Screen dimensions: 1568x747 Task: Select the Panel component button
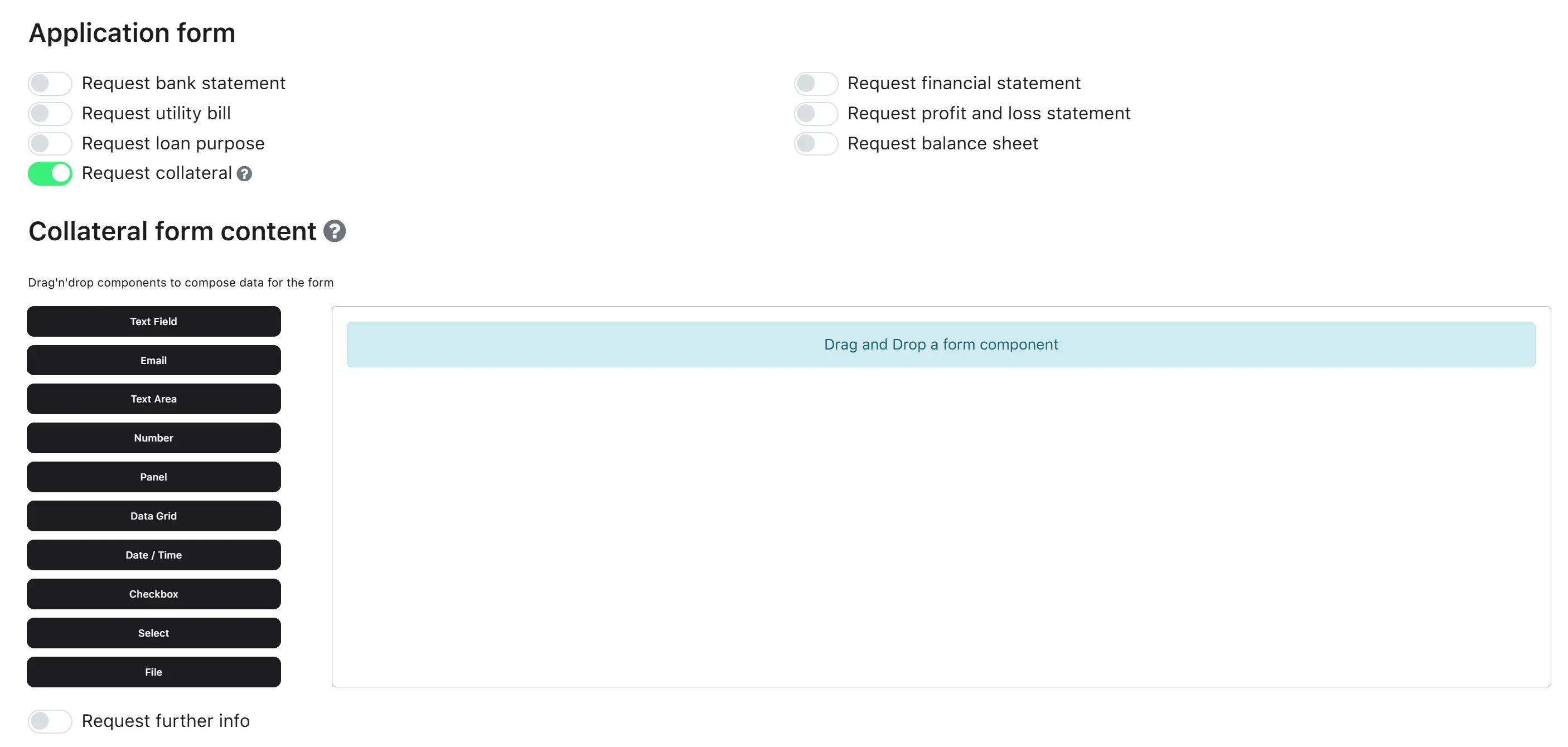tap(153, 477)
